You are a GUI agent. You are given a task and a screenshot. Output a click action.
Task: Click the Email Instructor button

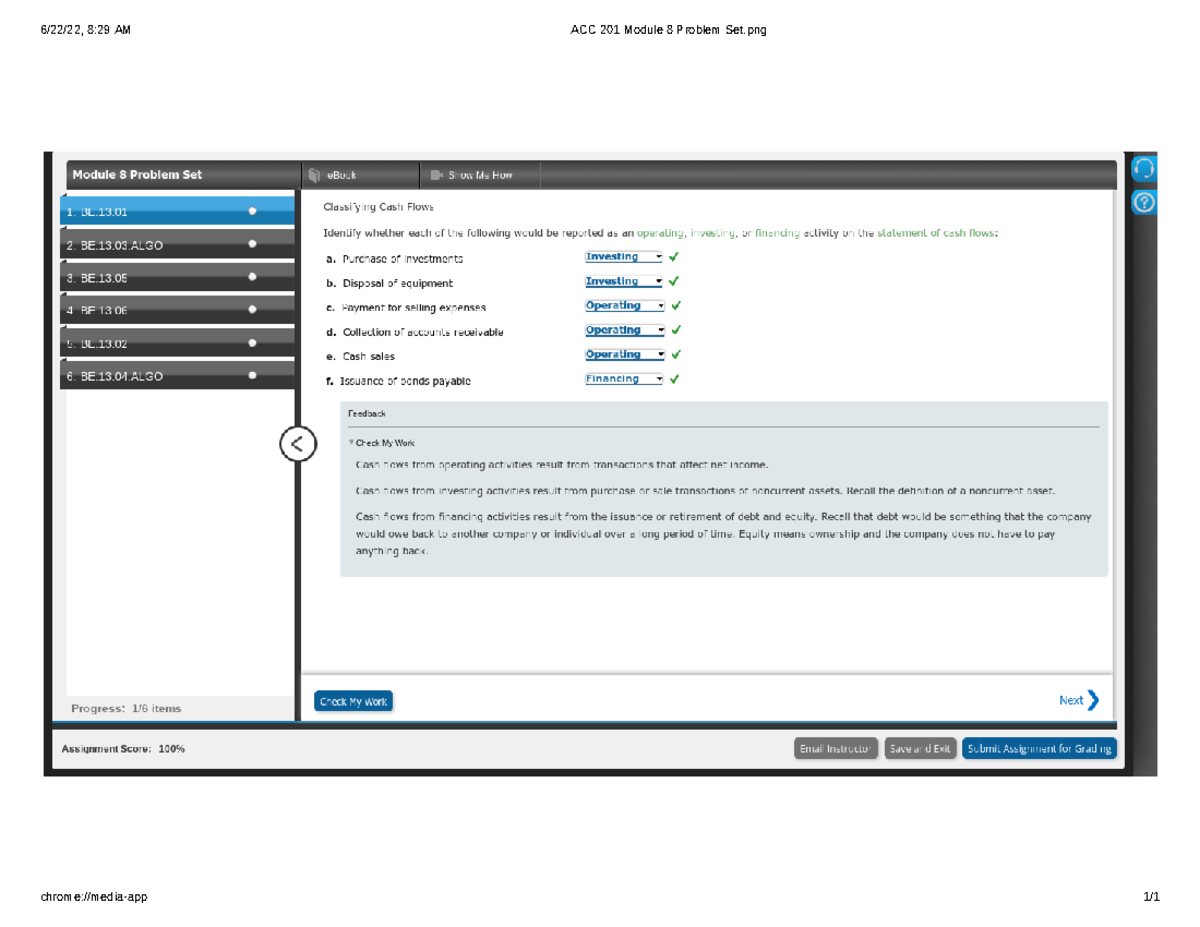pos(836,748)
